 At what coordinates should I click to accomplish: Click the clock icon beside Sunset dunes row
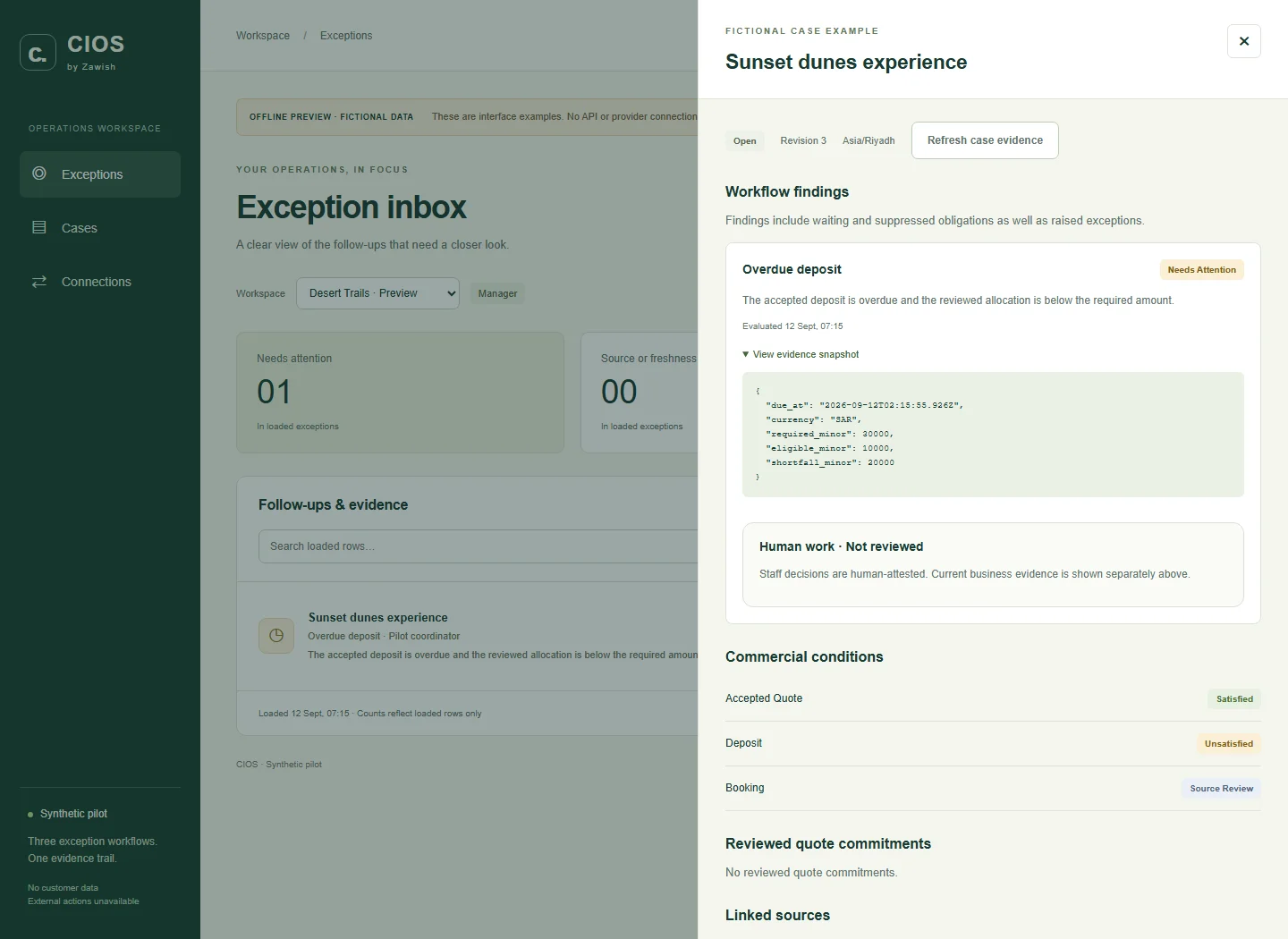click(276, 636)
